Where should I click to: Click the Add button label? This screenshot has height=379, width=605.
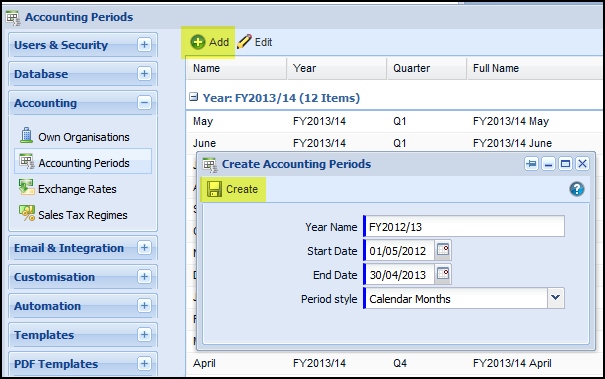click(219, 42)
